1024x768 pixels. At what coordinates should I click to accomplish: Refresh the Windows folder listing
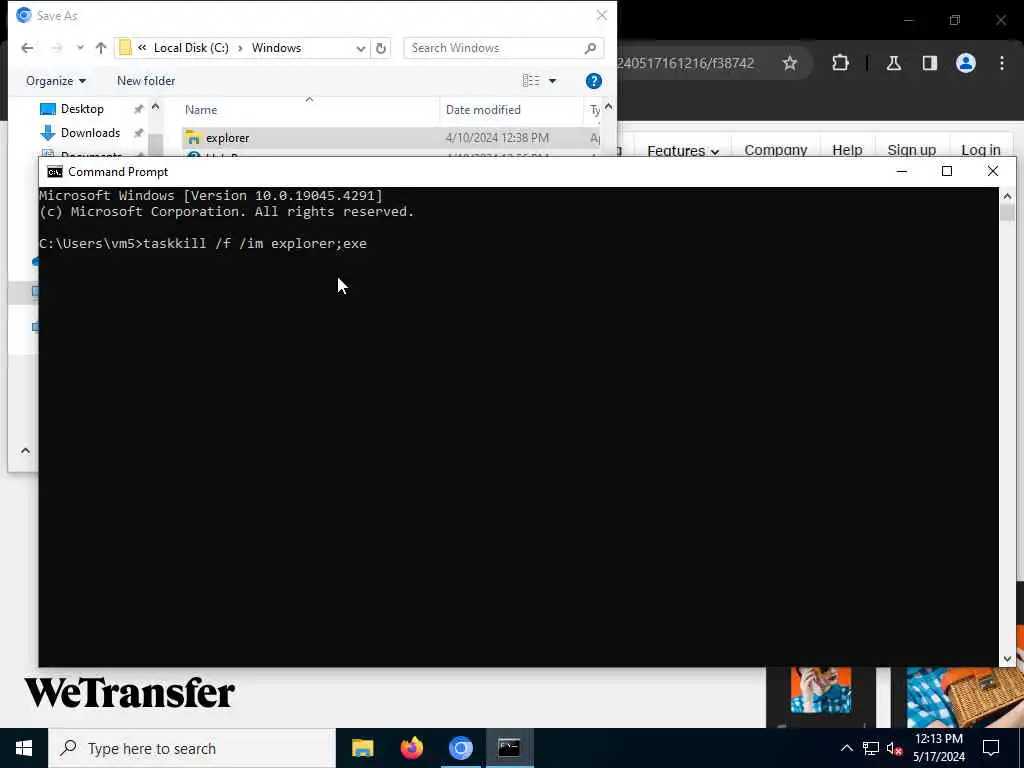coord(381,48)
